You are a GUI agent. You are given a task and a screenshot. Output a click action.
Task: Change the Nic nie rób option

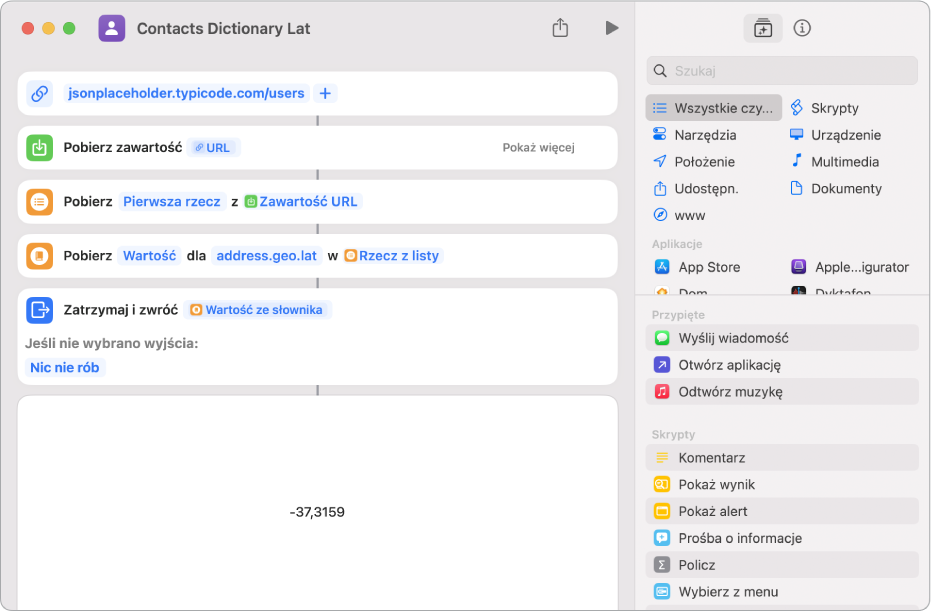point(67,367)
